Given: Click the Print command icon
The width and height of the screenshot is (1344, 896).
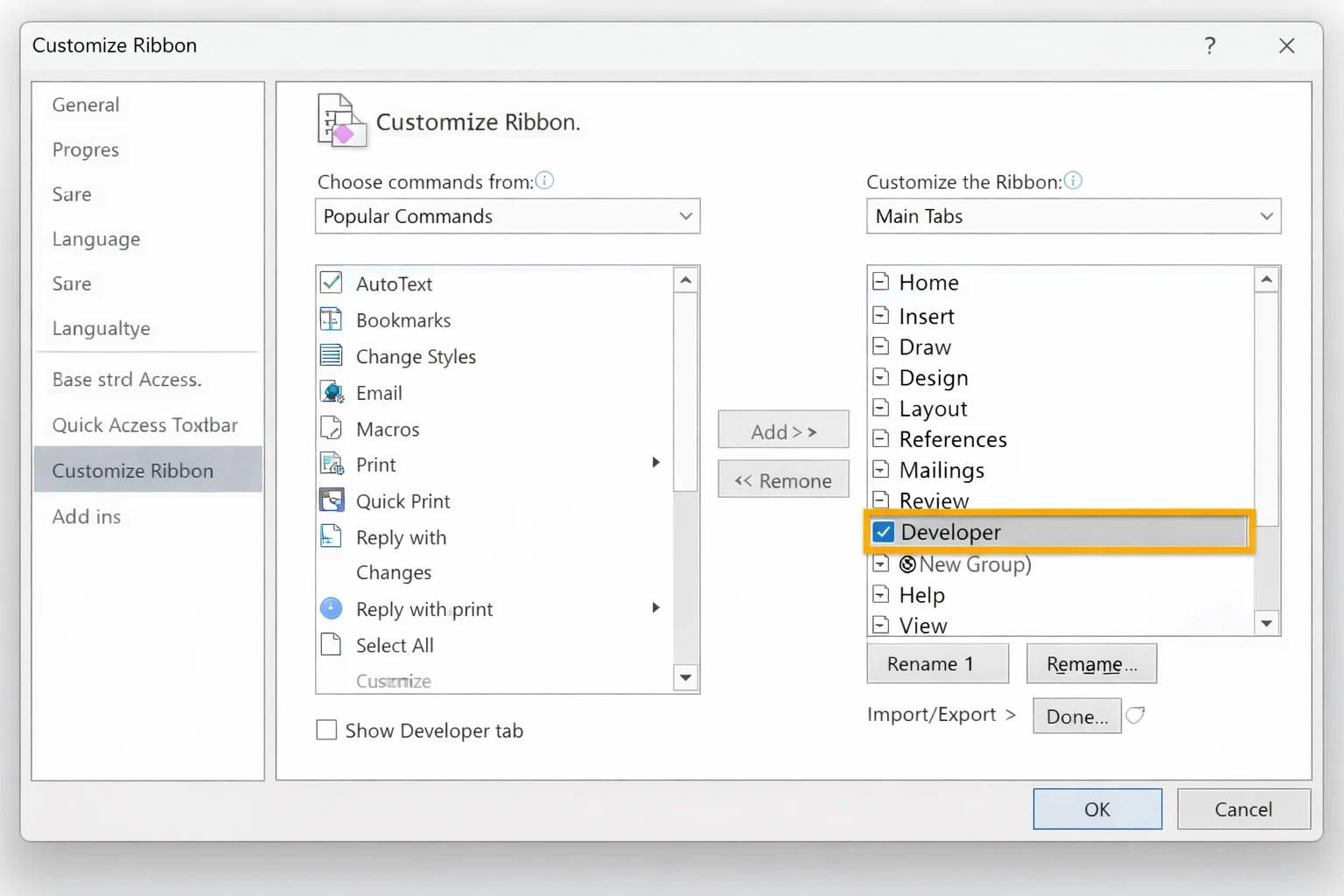Looking at the screenshot, I should click(332, 464).
